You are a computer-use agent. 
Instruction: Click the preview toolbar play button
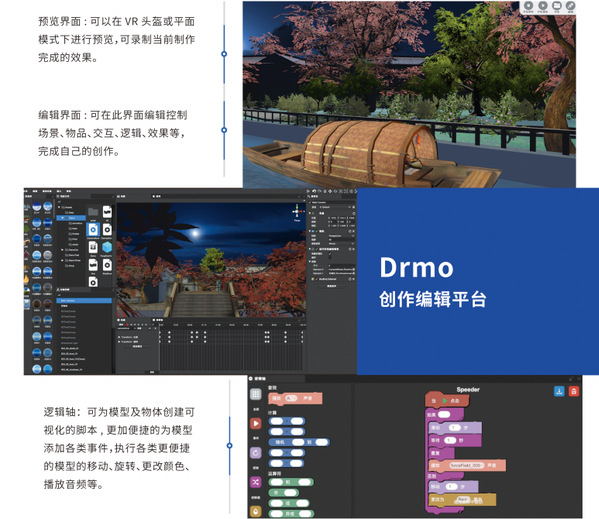point(542,6)
